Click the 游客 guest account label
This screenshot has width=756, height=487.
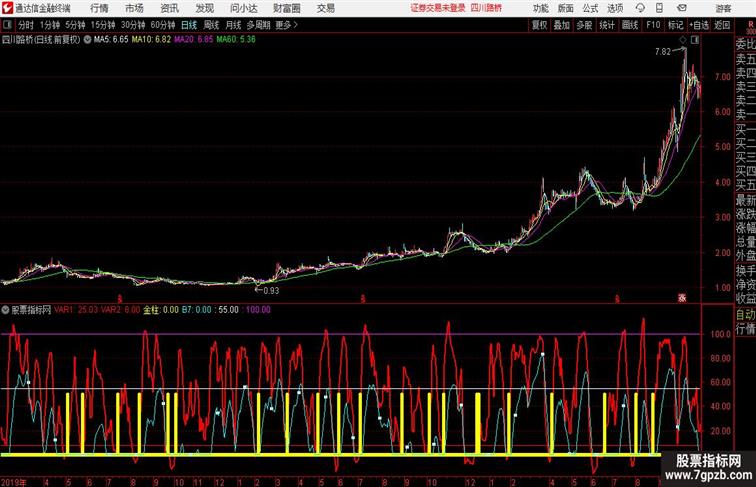(x=723, y=8)
